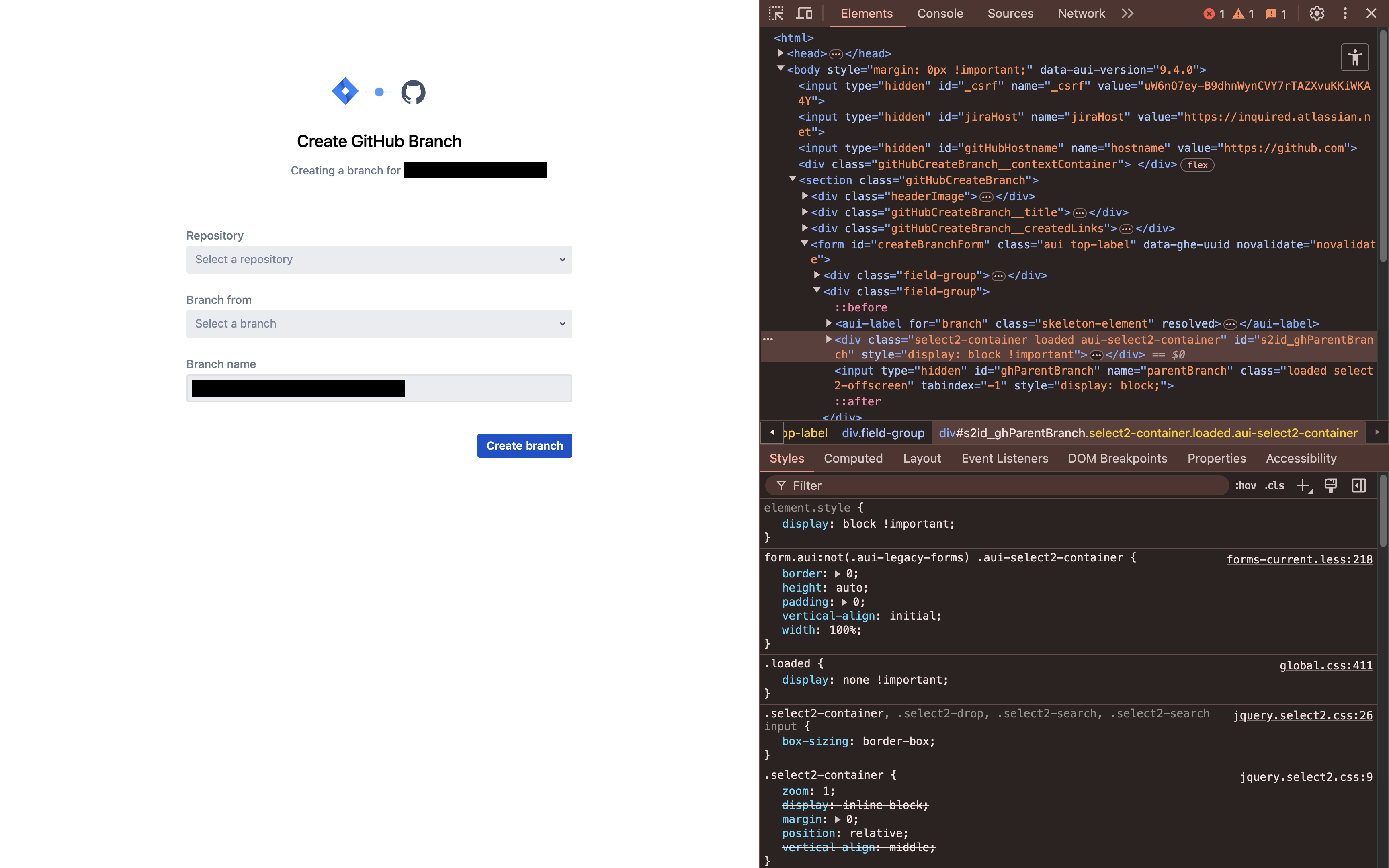This screenshot has height=868, width=1389.
Task: Open the DOM Breakpoints tab
Action: tap(1117, 458)
